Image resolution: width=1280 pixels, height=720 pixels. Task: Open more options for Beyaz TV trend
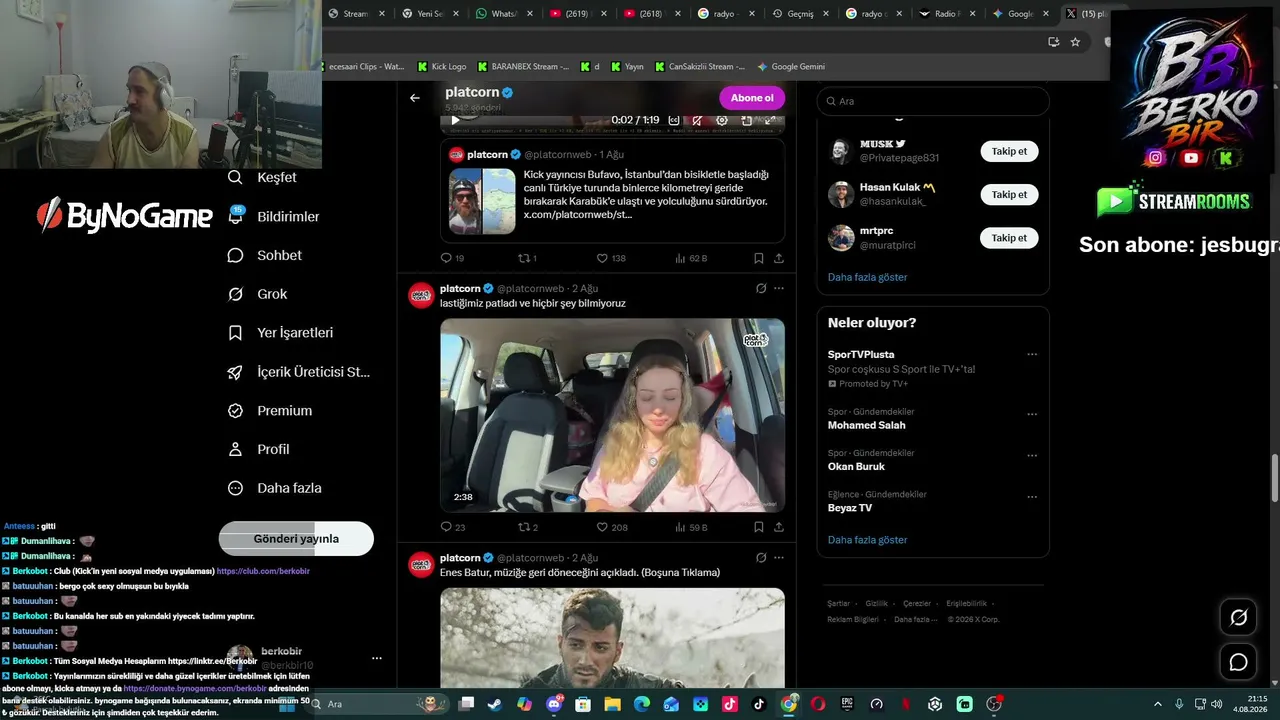coord(1032,496)
